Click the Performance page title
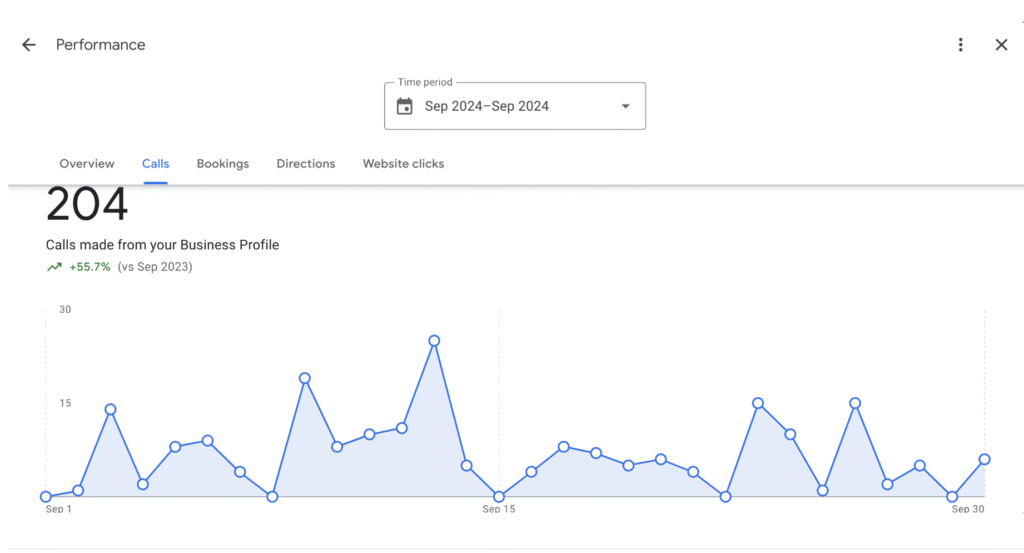The height and width of the screenshot is (553, 1024). pyautogui.click(x=101, y=44)
